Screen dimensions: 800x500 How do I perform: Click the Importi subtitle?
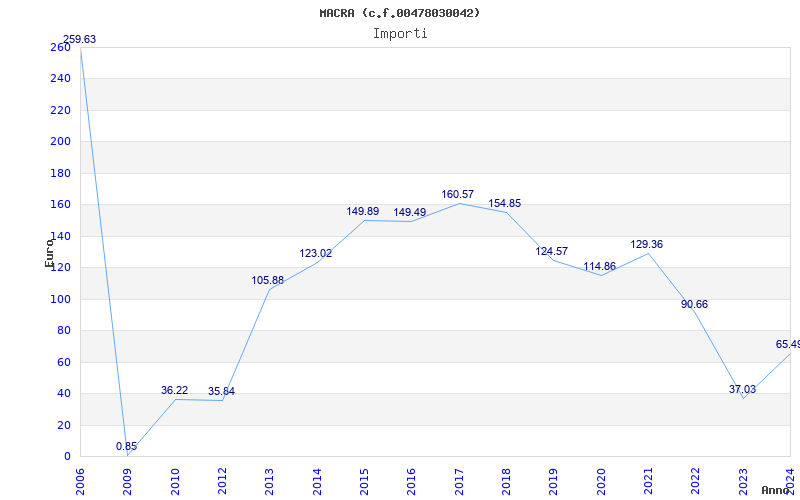(x=400, y=33)
